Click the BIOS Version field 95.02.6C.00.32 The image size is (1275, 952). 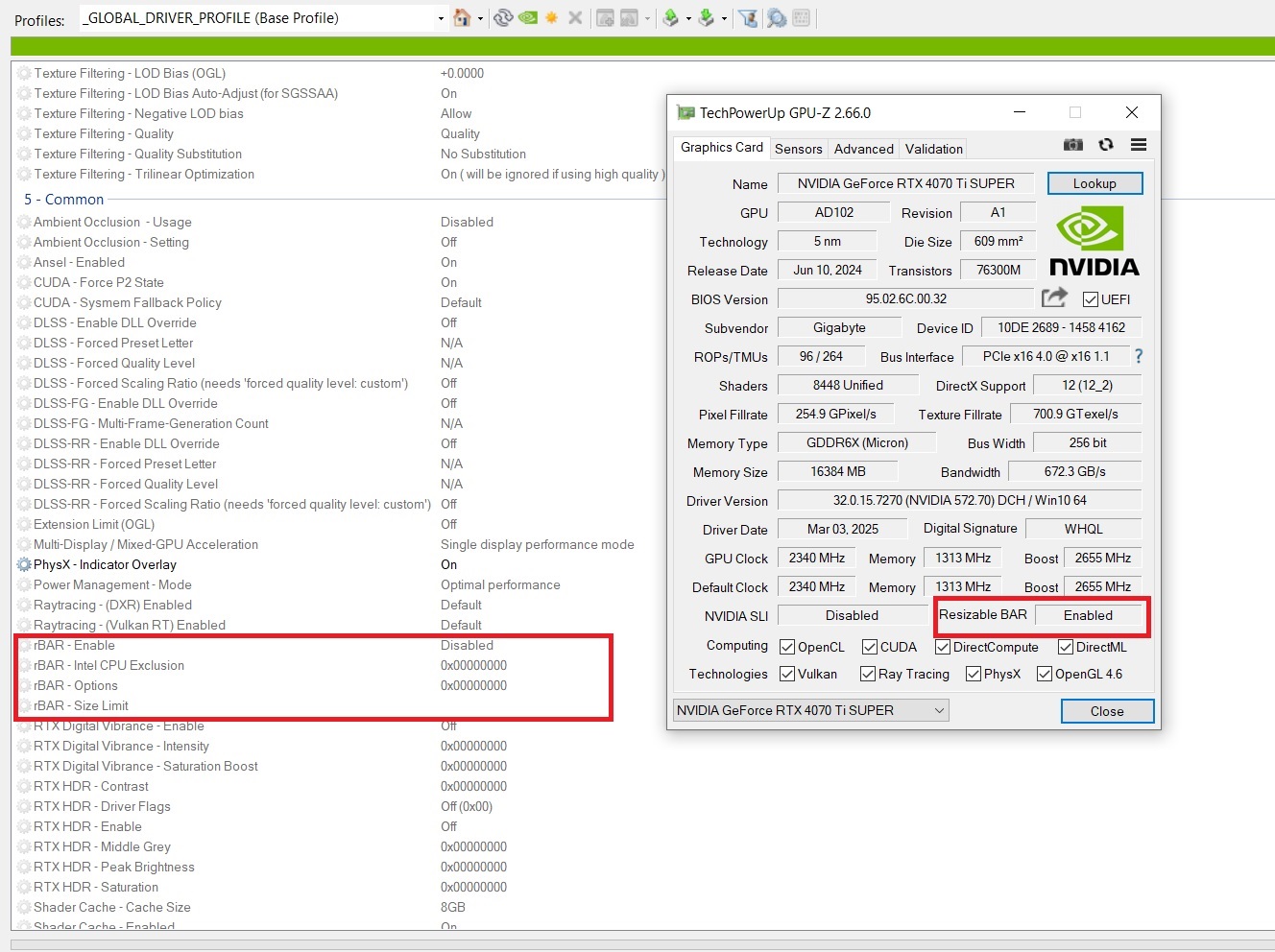[x=905, y=298]
